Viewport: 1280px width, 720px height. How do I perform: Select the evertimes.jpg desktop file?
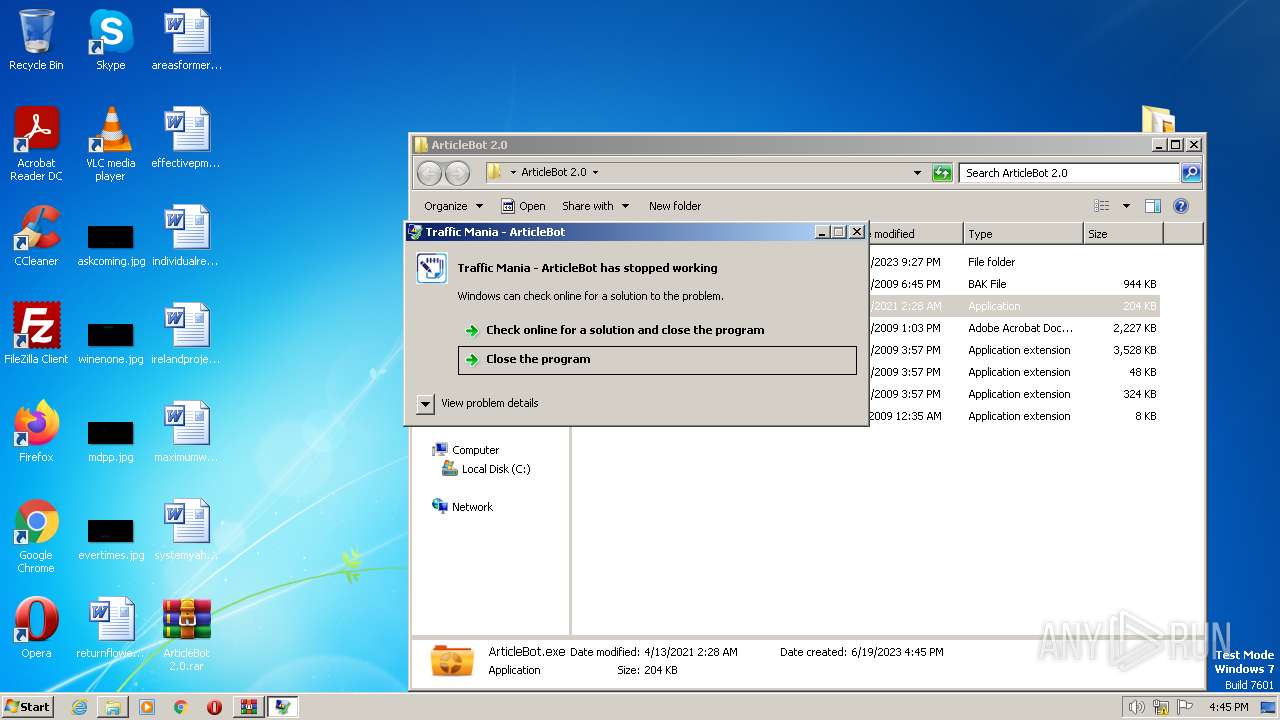[x=111, y=540]
